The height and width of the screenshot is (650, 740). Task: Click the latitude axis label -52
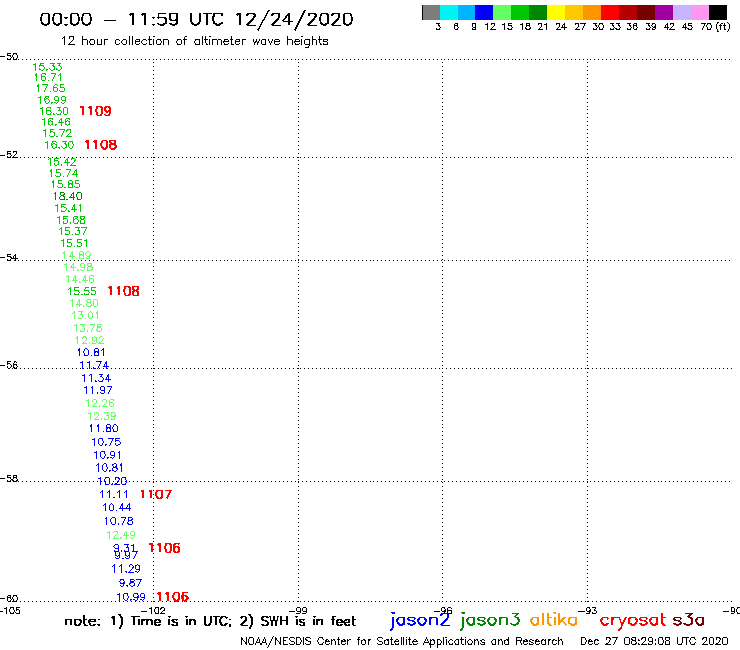coord(9,155)
